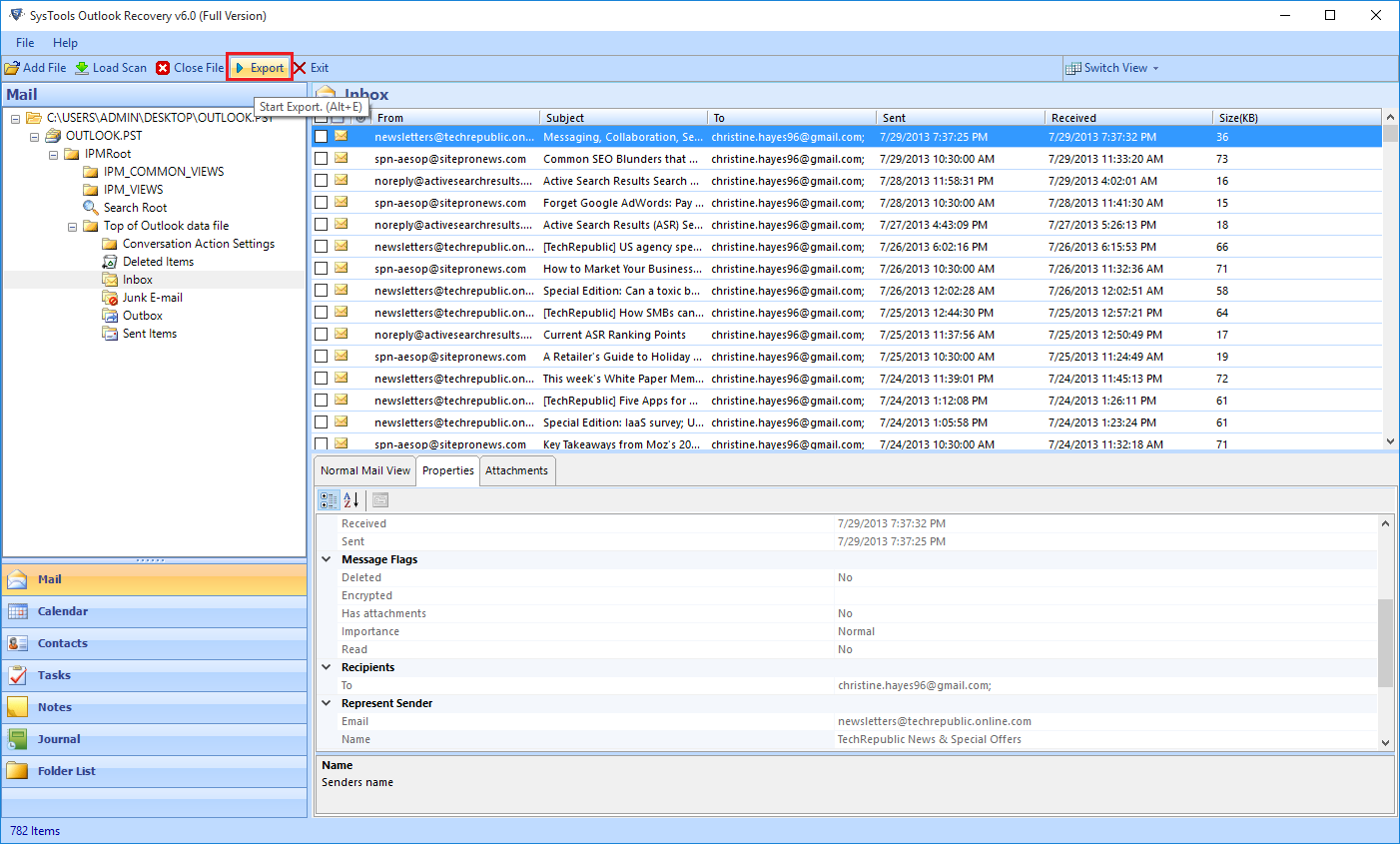Collapse the Message Flags property group
Viewport: 1400px width, 844px height.
point(327,559)
